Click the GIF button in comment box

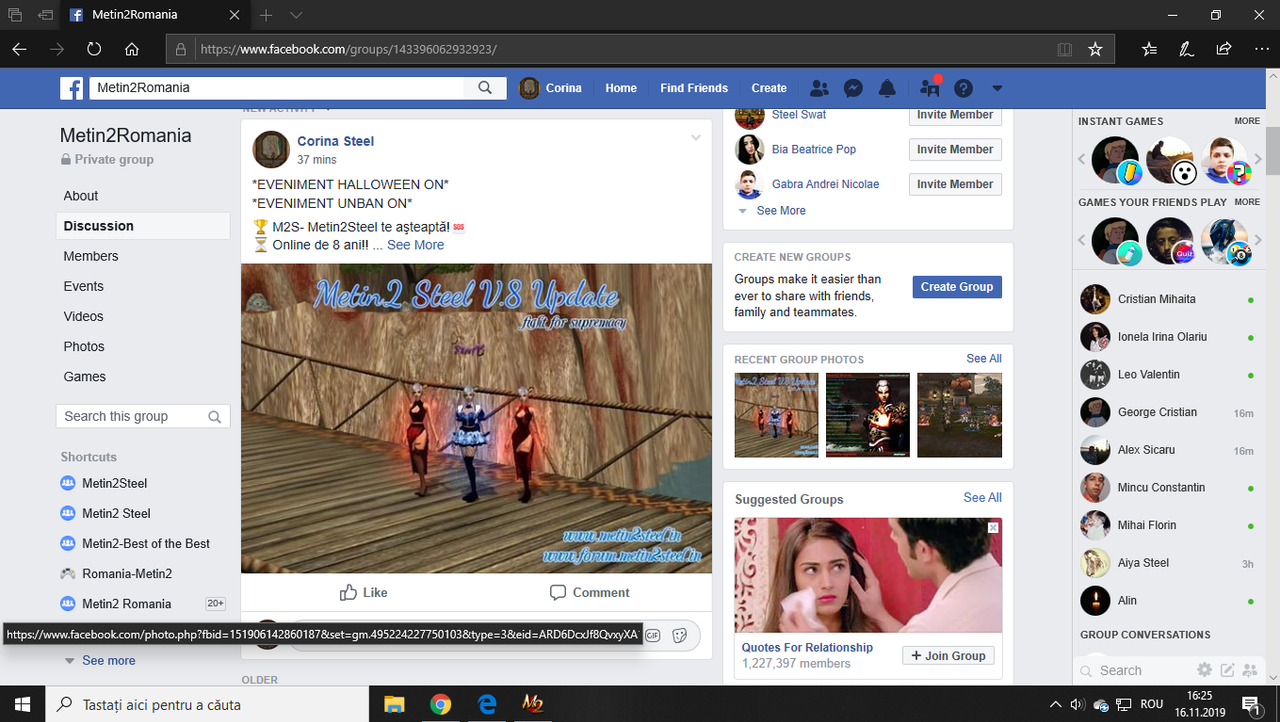click(x=652, y=635)
